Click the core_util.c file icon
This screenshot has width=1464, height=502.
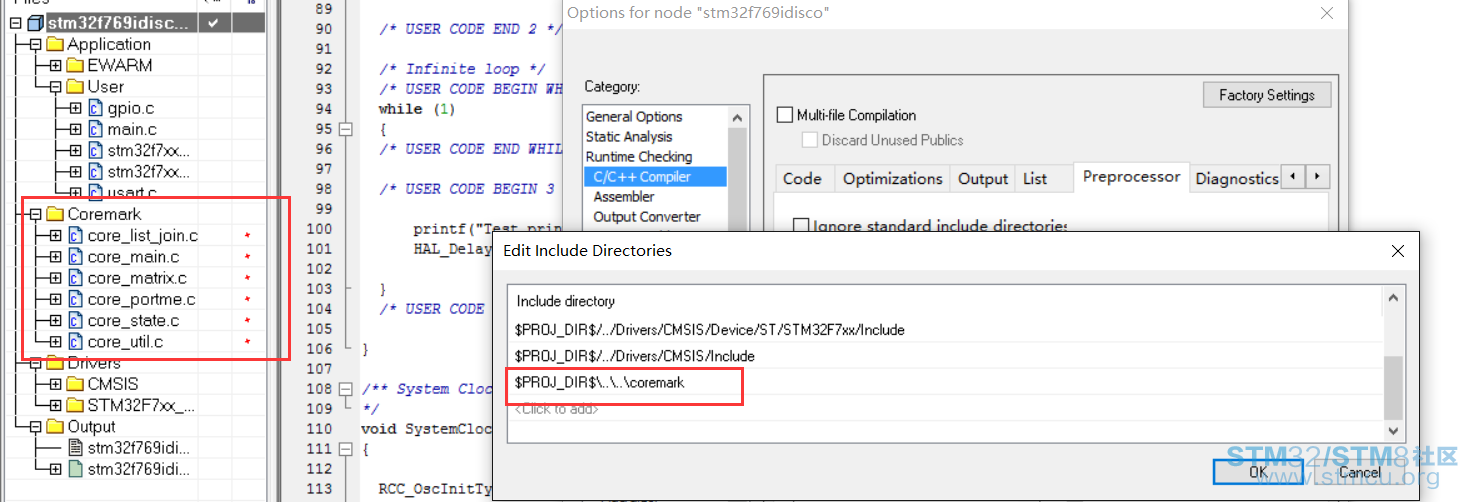[75, 342]
